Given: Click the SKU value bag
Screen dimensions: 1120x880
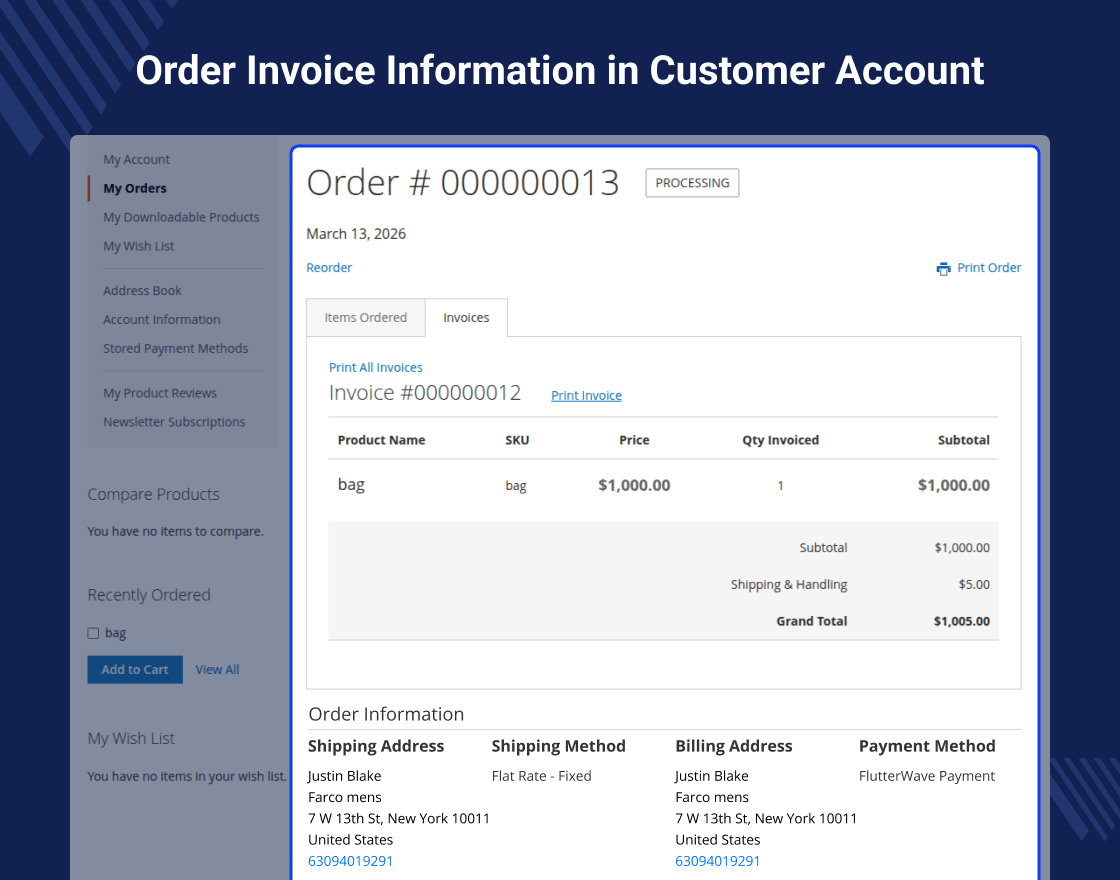Looking at the screenshot, I should (516, 486).
